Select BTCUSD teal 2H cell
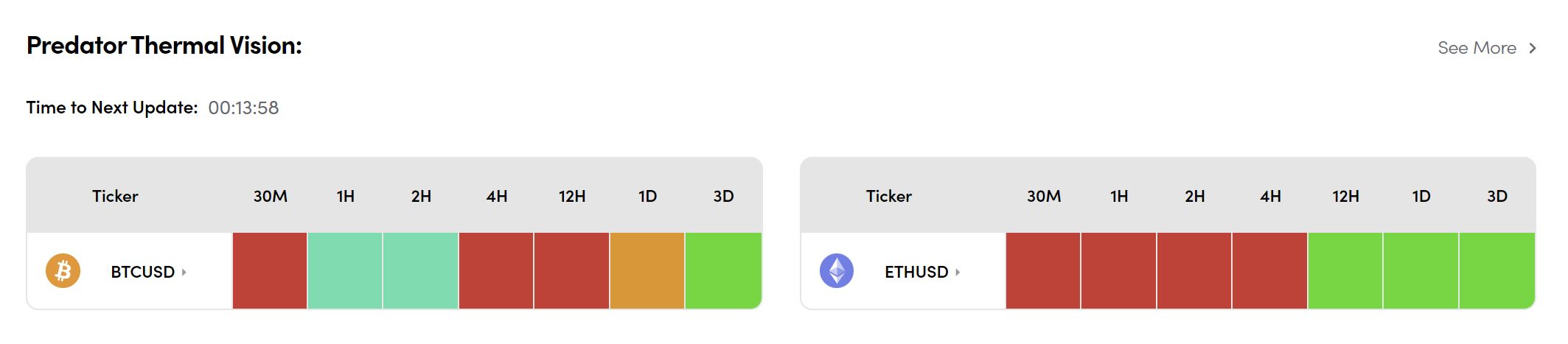This screenshot has width=1568, height=344. [421, 270]
